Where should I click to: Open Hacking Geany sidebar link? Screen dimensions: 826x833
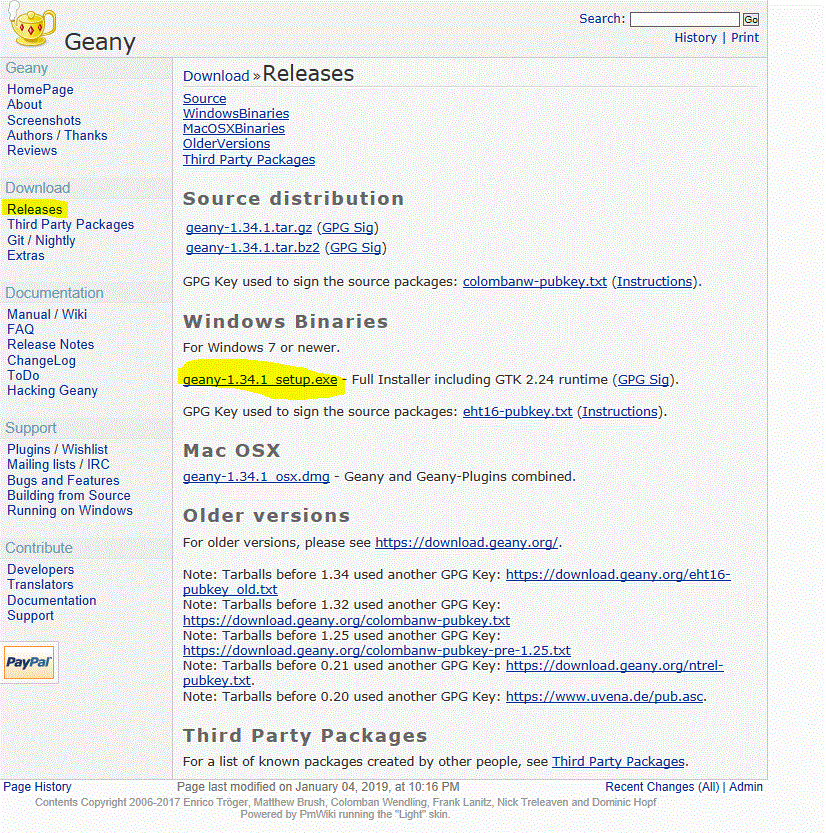(x=53, y=390)
